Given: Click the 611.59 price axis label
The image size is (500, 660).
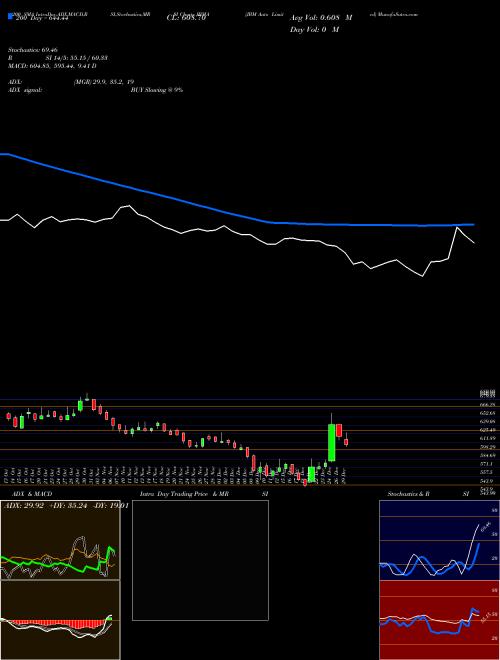Looking at the screenshot, I should (x=489, y=438).
